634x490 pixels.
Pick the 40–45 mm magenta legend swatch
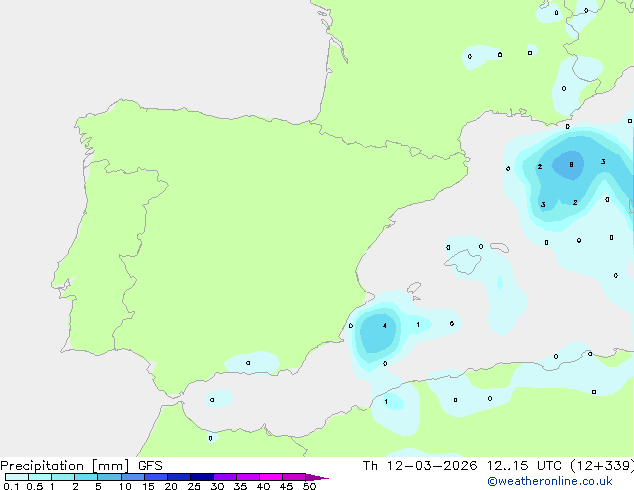click(271, 477)
